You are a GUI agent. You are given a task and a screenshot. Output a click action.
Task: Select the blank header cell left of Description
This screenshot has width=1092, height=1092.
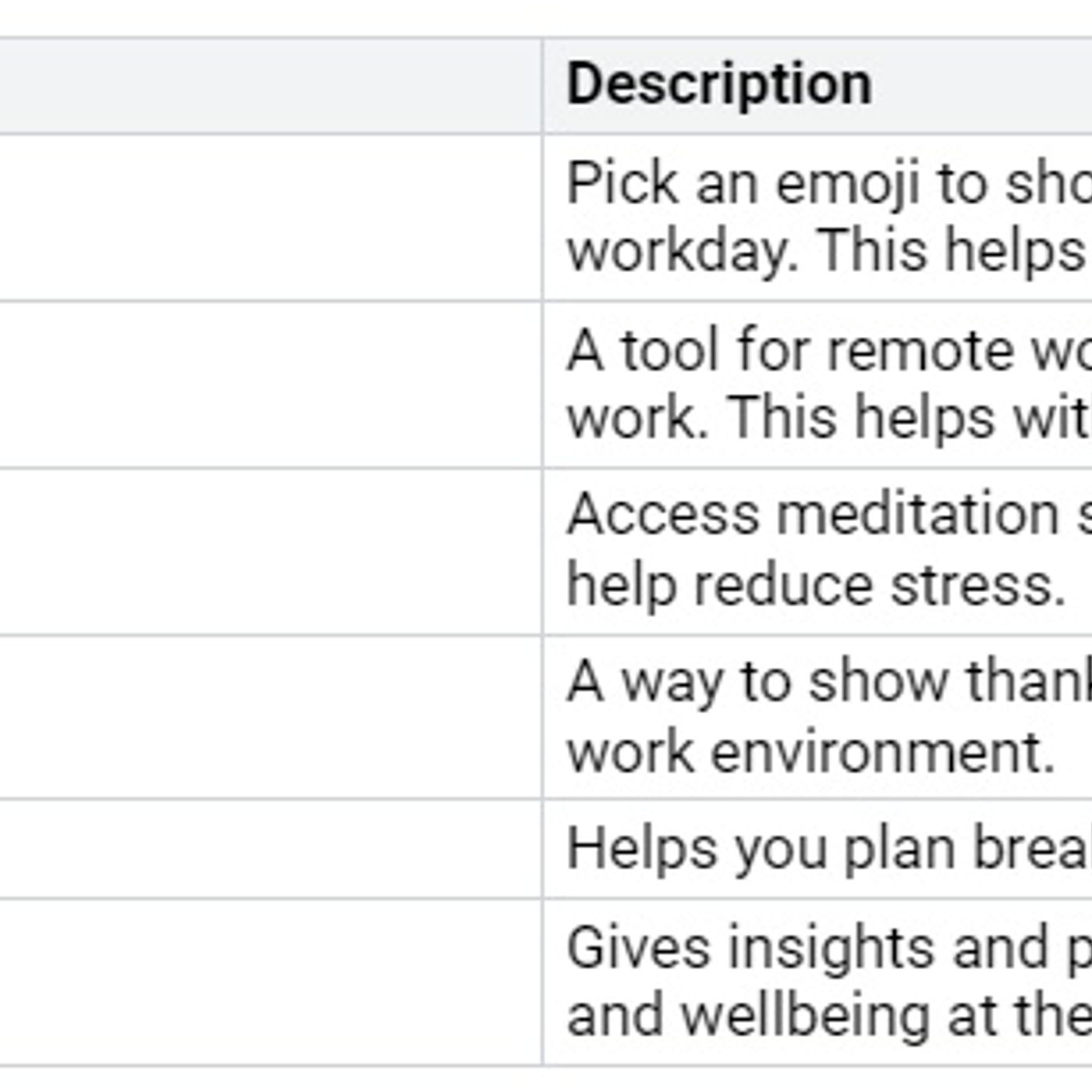pyautogui.click(x=270, y=86)
